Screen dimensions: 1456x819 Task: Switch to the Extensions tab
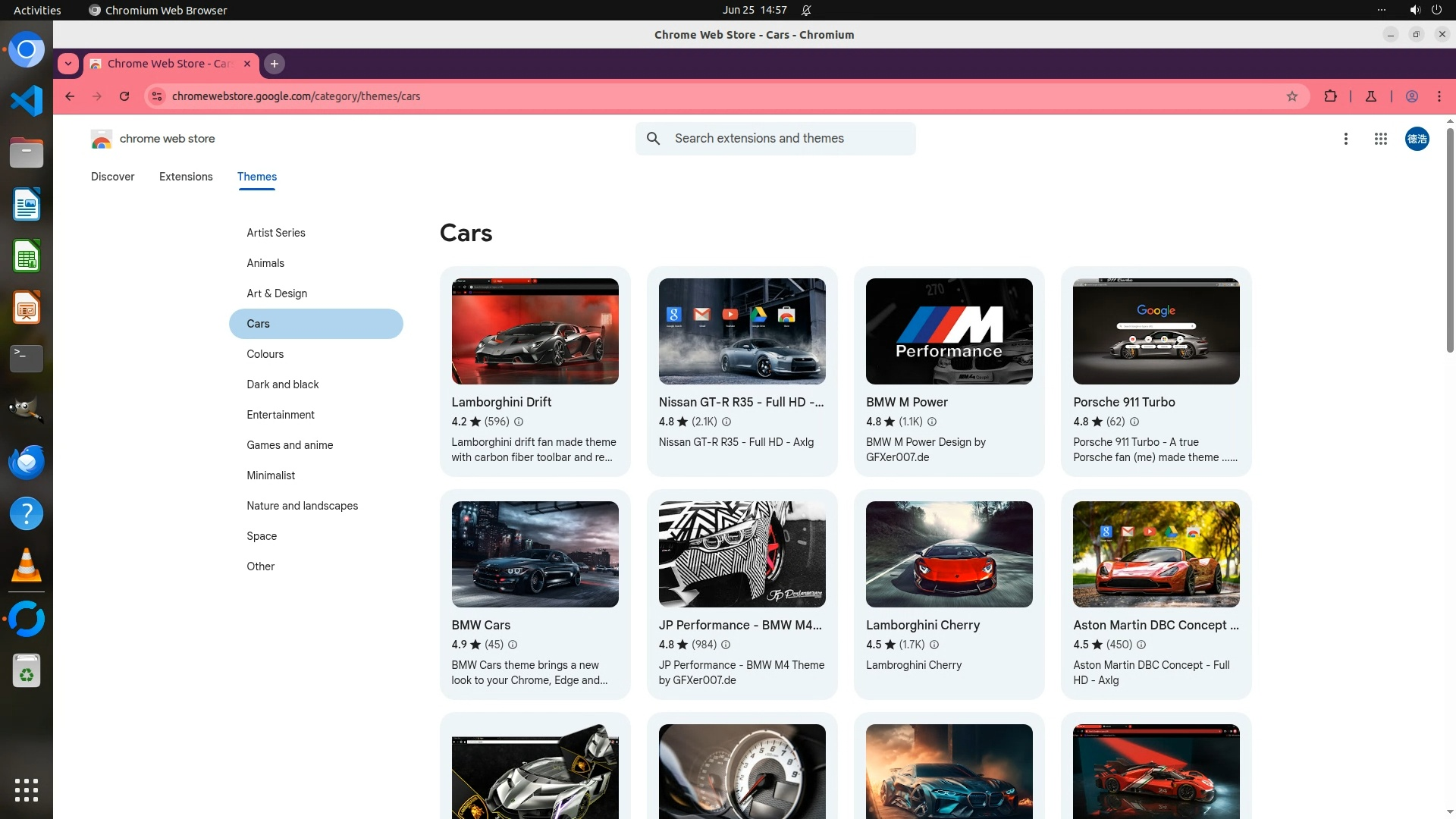[x=186, y=177]
